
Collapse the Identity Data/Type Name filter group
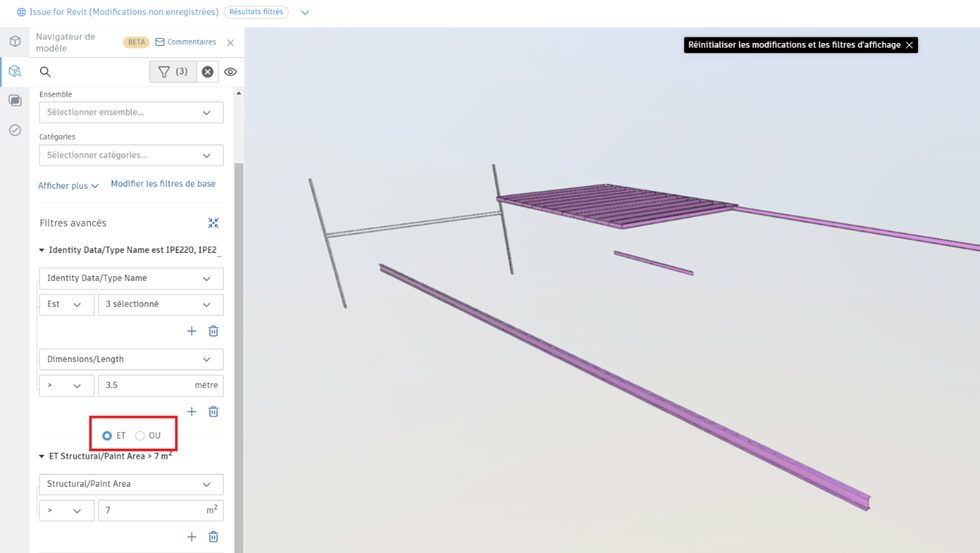pyautogui.click(x=42, y=250)
